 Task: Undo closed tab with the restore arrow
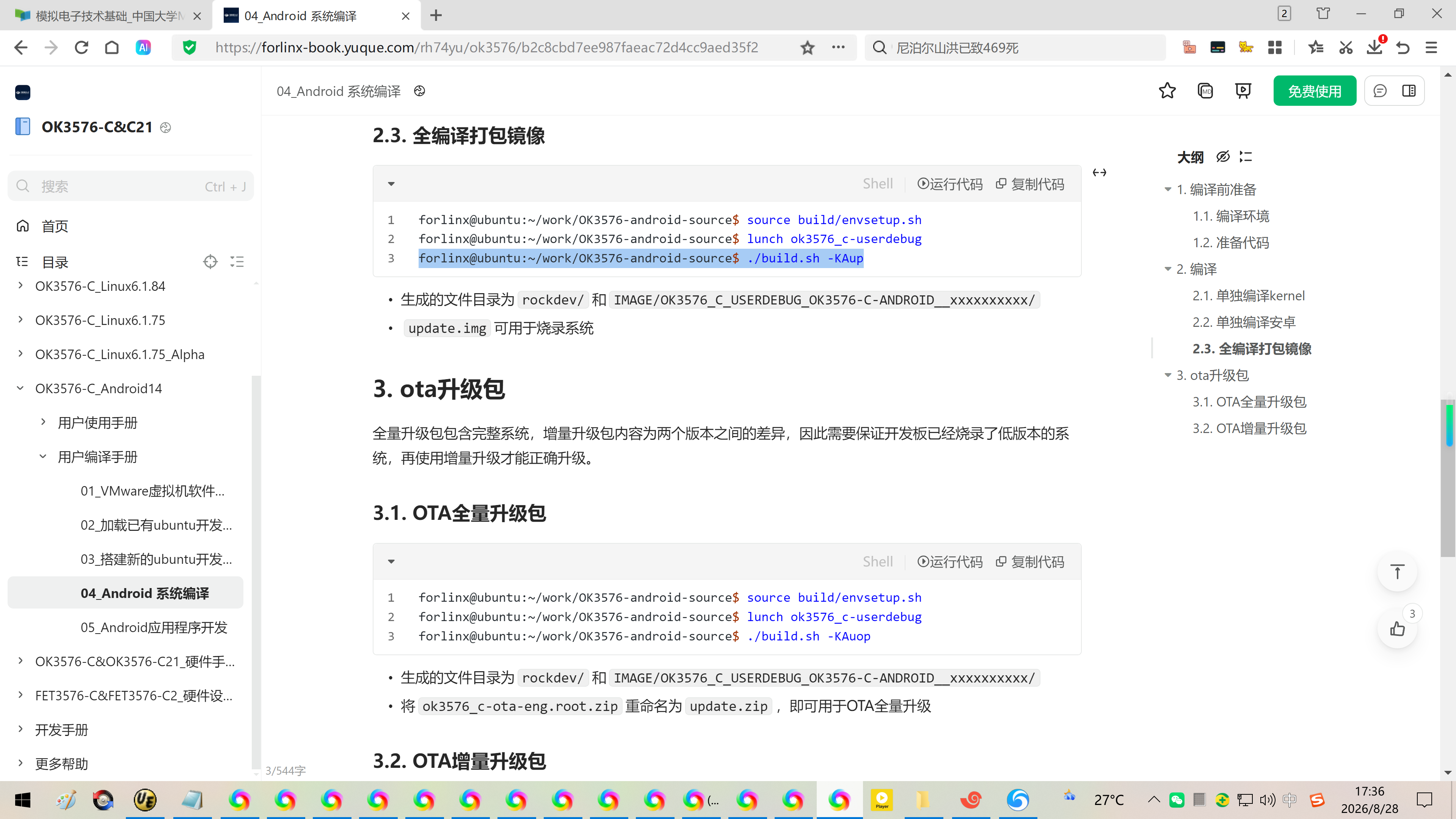(1403, 47)
